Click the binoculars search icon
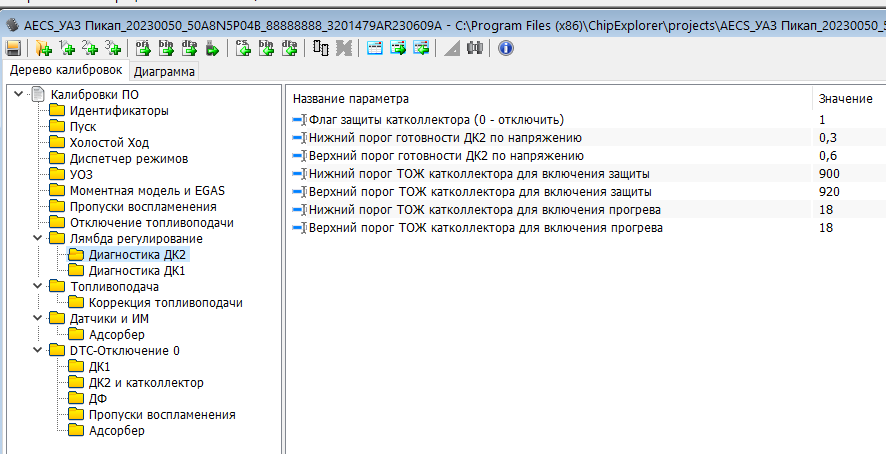 click(x=475, y=47)
